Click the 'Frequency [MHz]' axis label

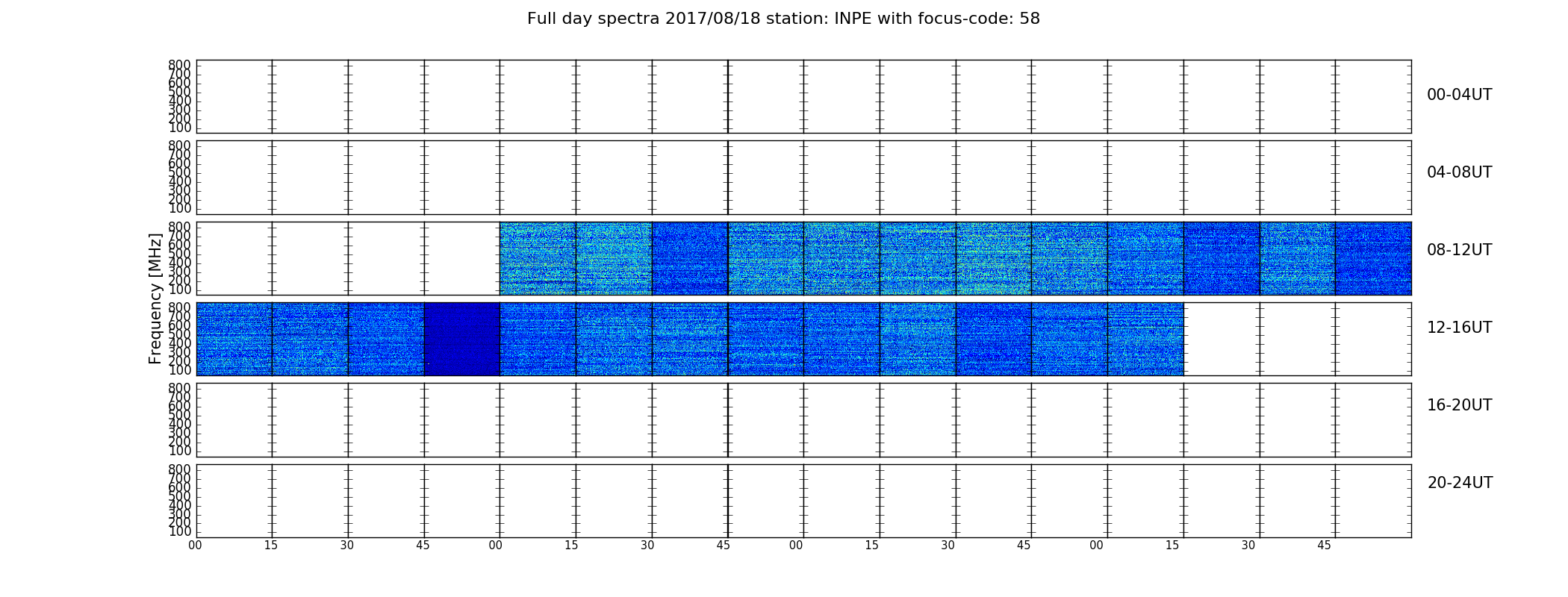[155, 298]
